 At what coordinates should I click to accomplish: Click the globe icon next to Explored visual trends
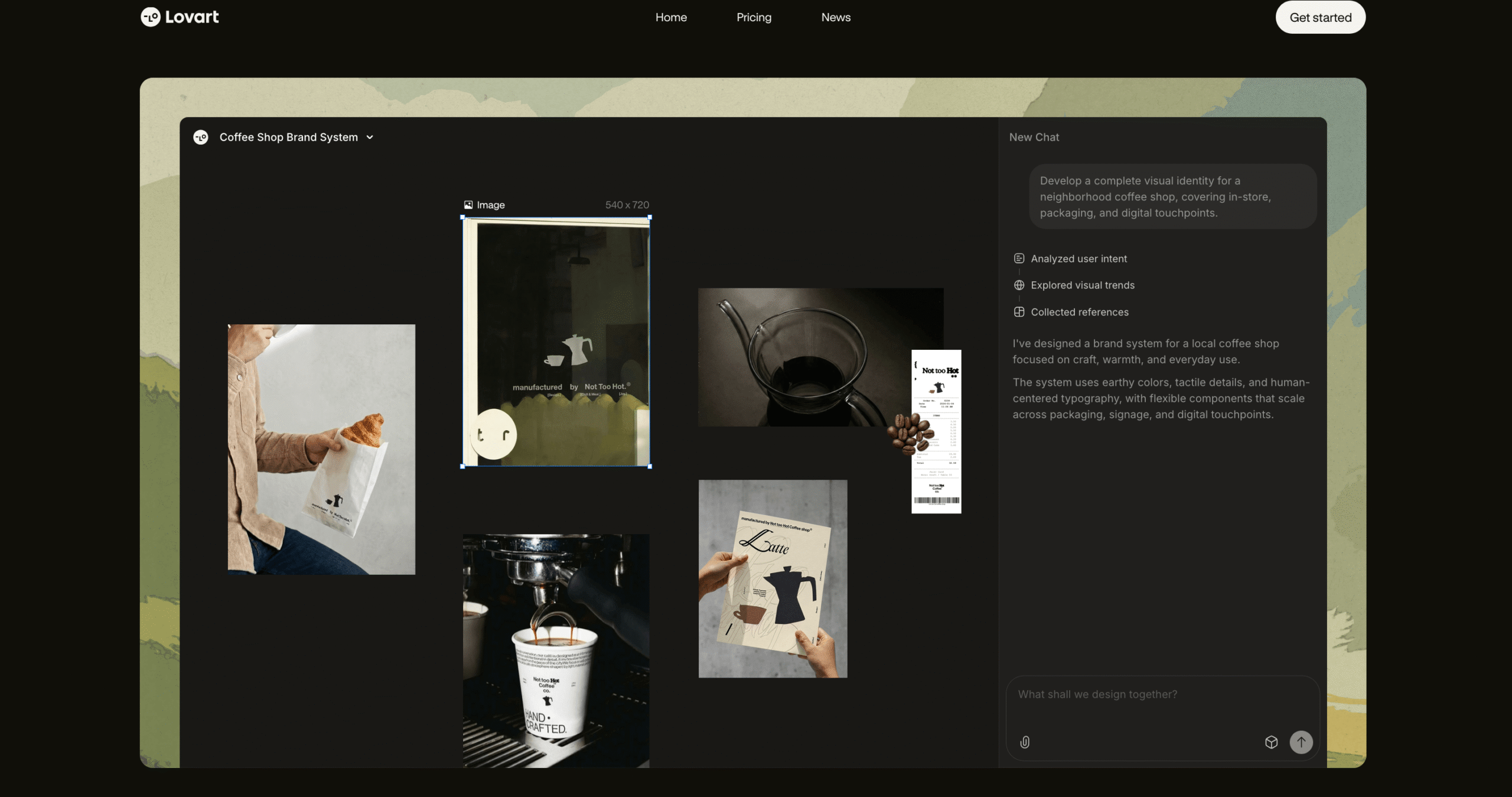click(x=1019, y=285)
